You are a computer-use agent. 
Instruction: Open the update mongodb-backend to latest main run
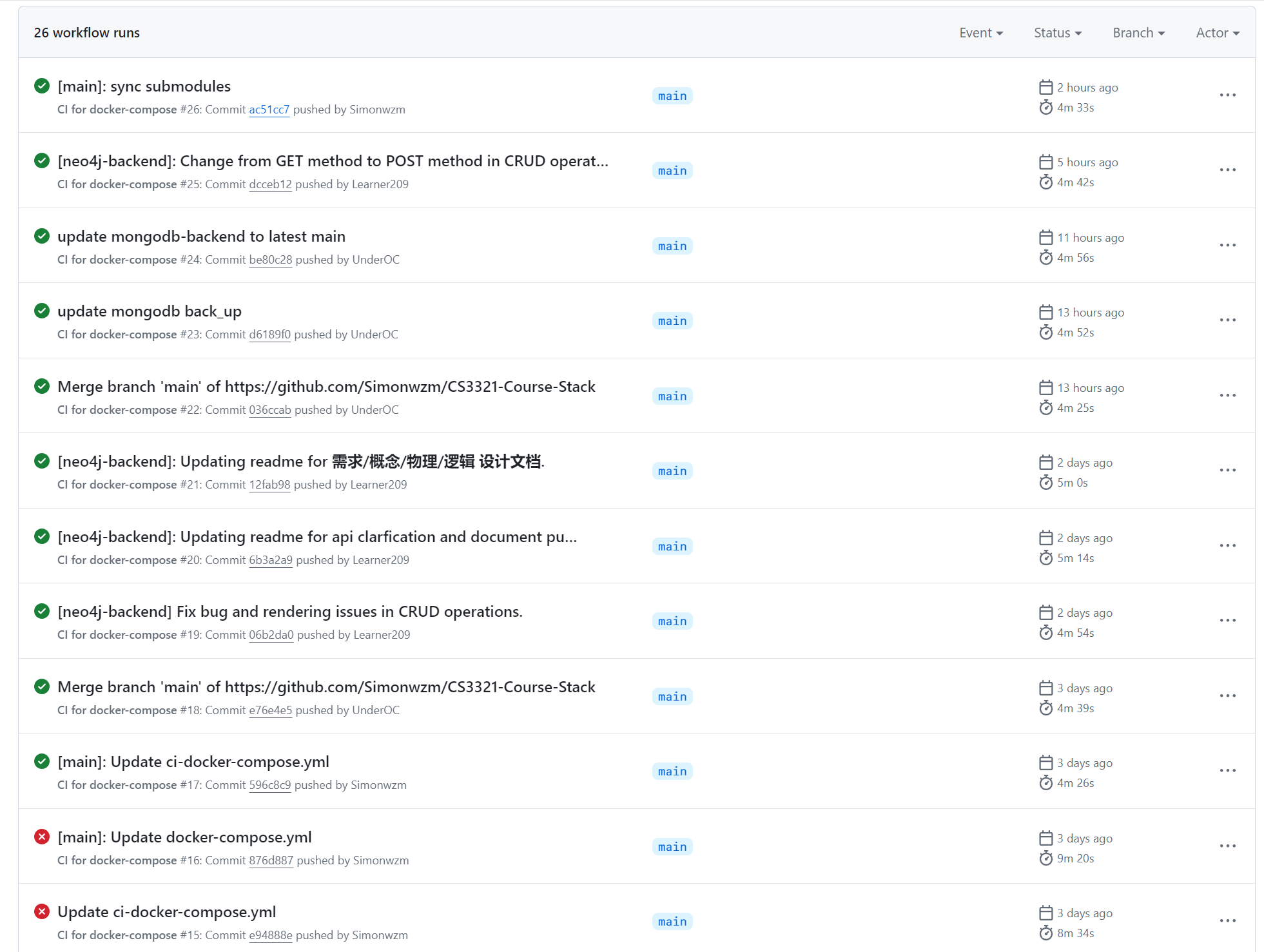point(201,237)
